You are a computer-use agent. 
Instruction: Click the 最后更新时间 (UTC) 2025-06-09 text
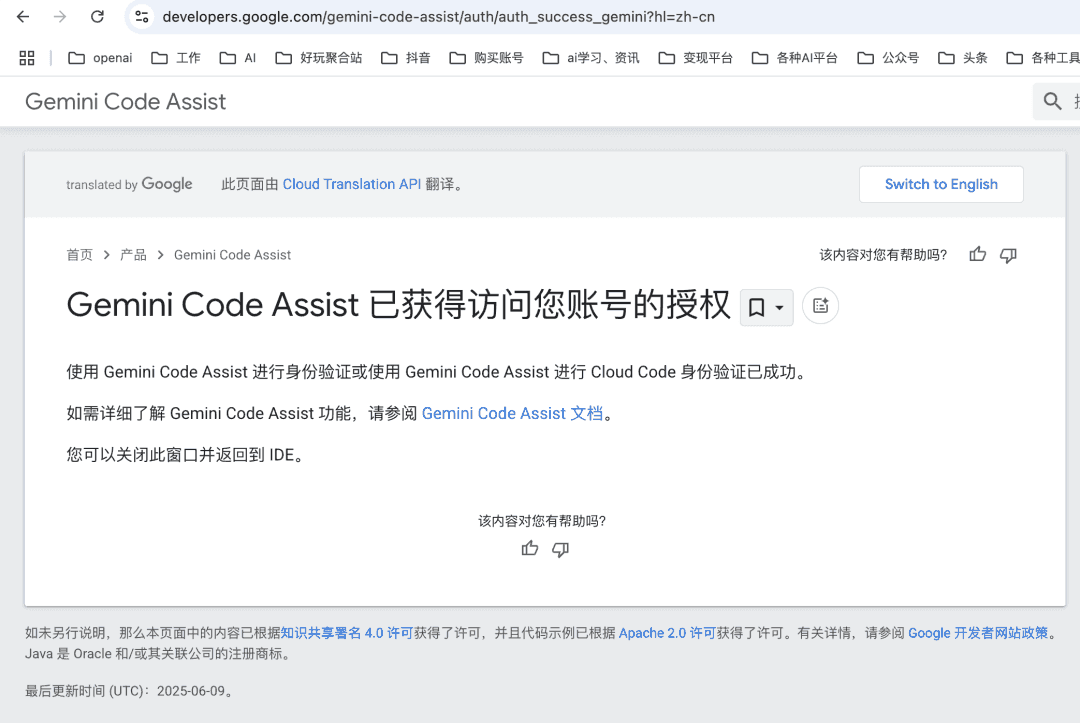pyautogui.click(x=129, y=691)
